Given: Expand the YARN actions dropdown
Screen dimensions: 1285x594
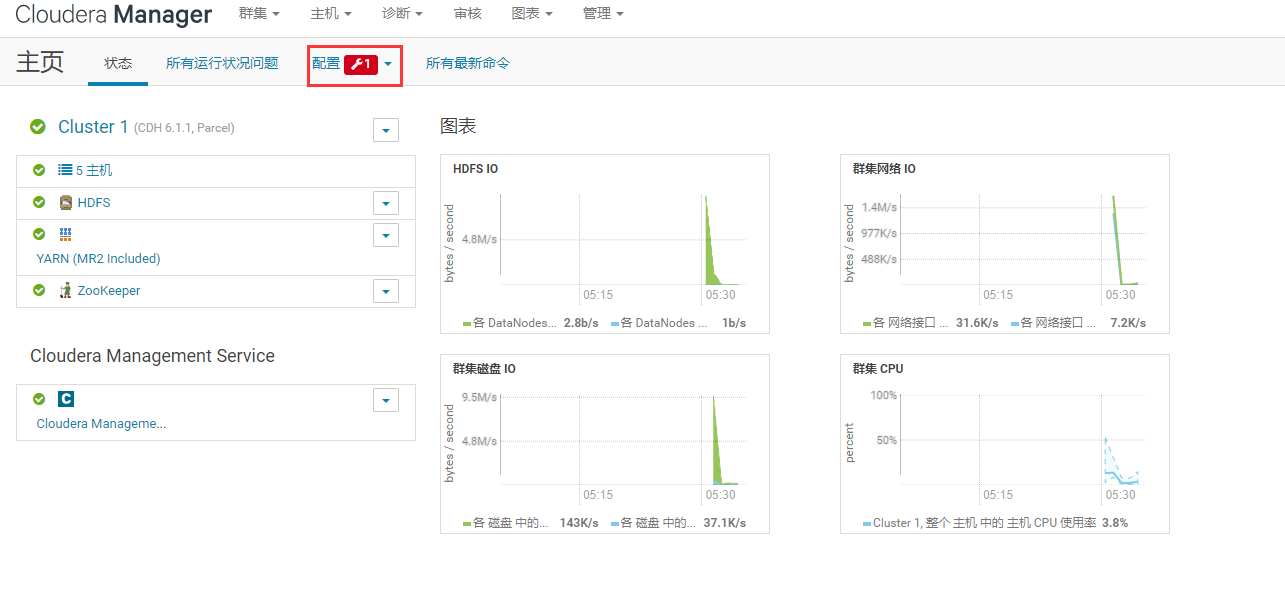Looking at the screenshot, I should coord(386,235).
